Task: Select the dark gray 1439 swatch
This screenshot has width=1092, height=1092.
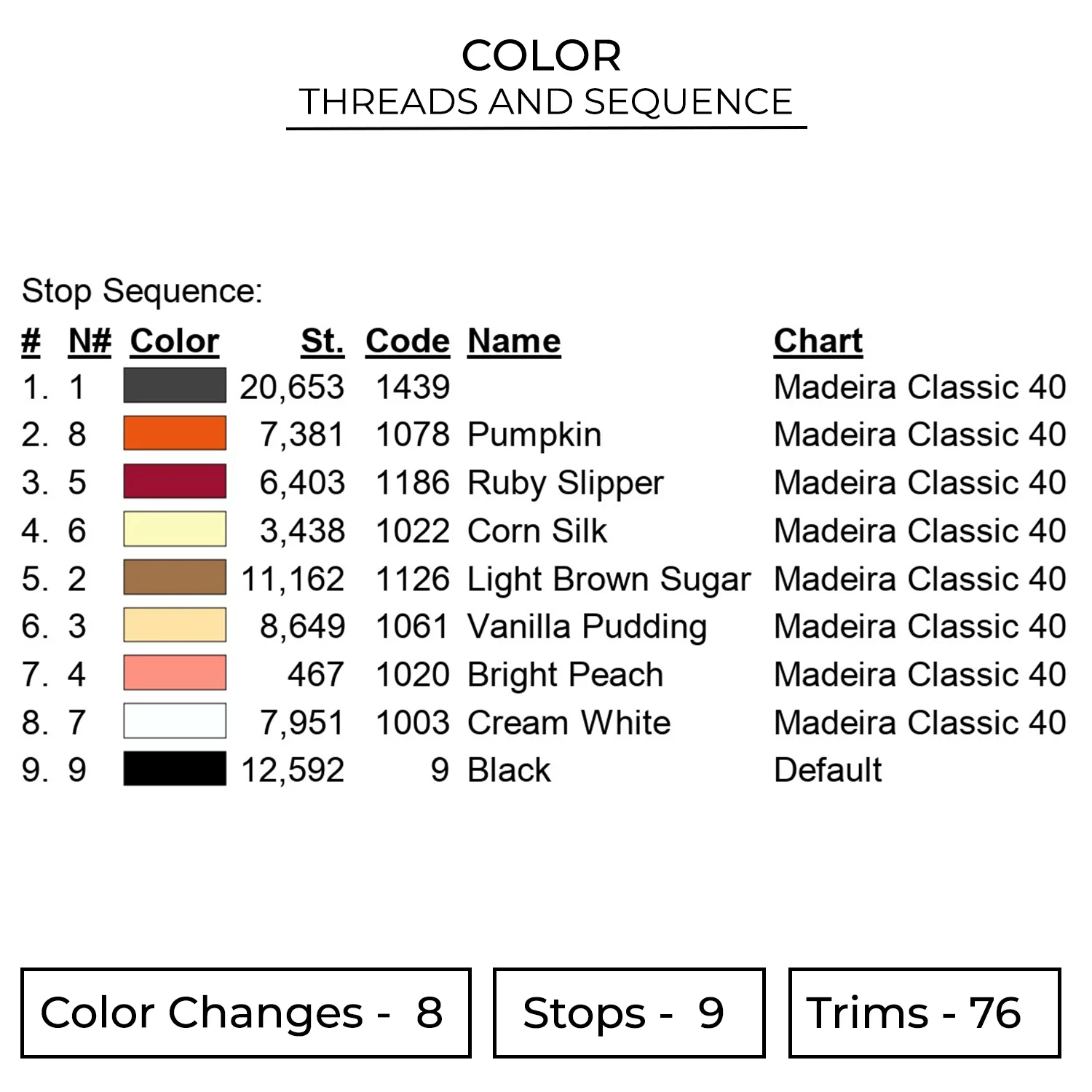Action: pyautogui.click(x=175, y=386)
